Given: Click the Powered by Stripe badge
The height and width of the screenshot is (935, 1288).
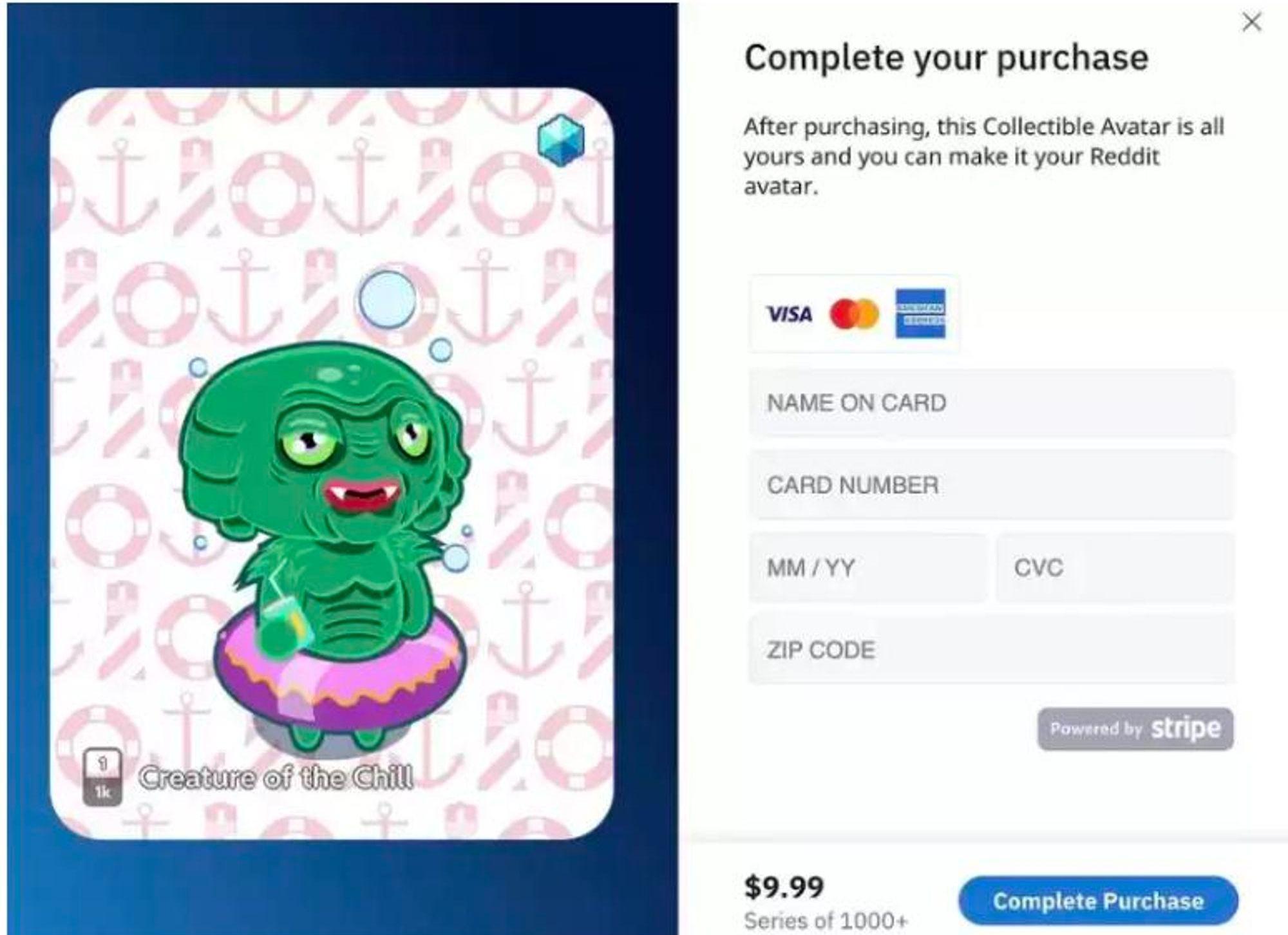Looking at the screenshot, I should click(1135, 729).
